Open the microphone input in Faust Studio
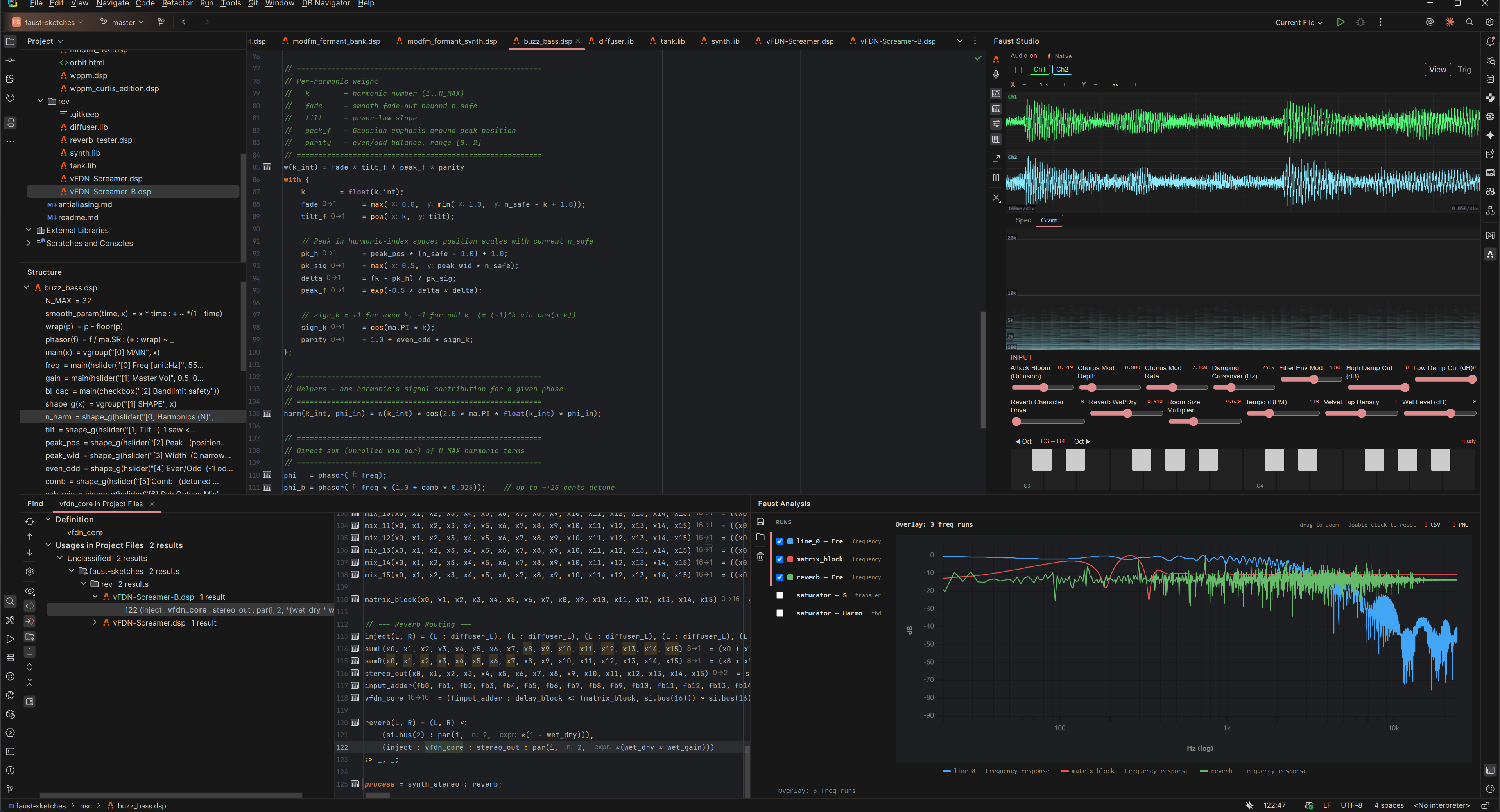 [x=996, y=75]
